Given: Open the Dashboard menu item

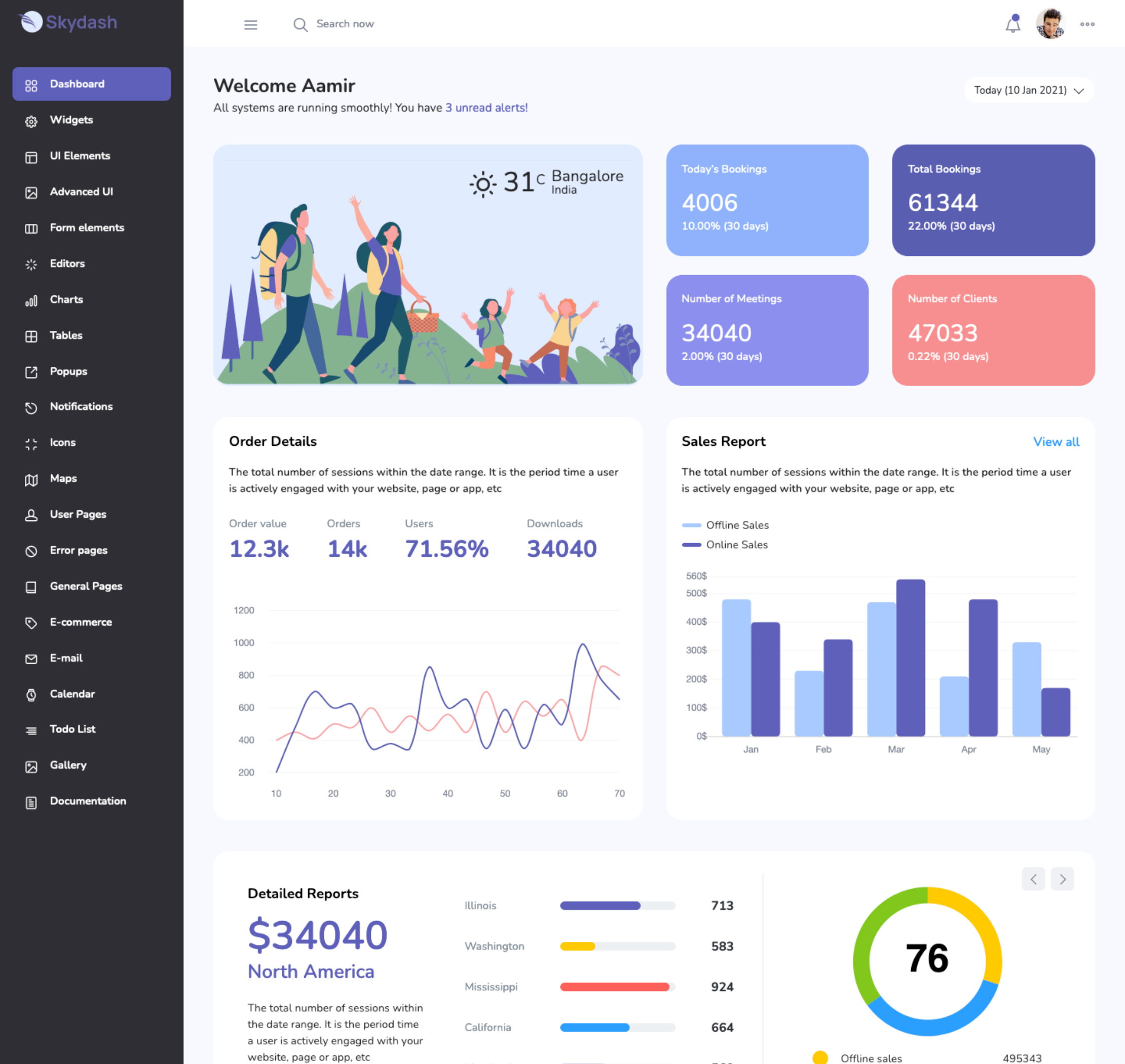Looking at the screenshot, I should 91,84.
